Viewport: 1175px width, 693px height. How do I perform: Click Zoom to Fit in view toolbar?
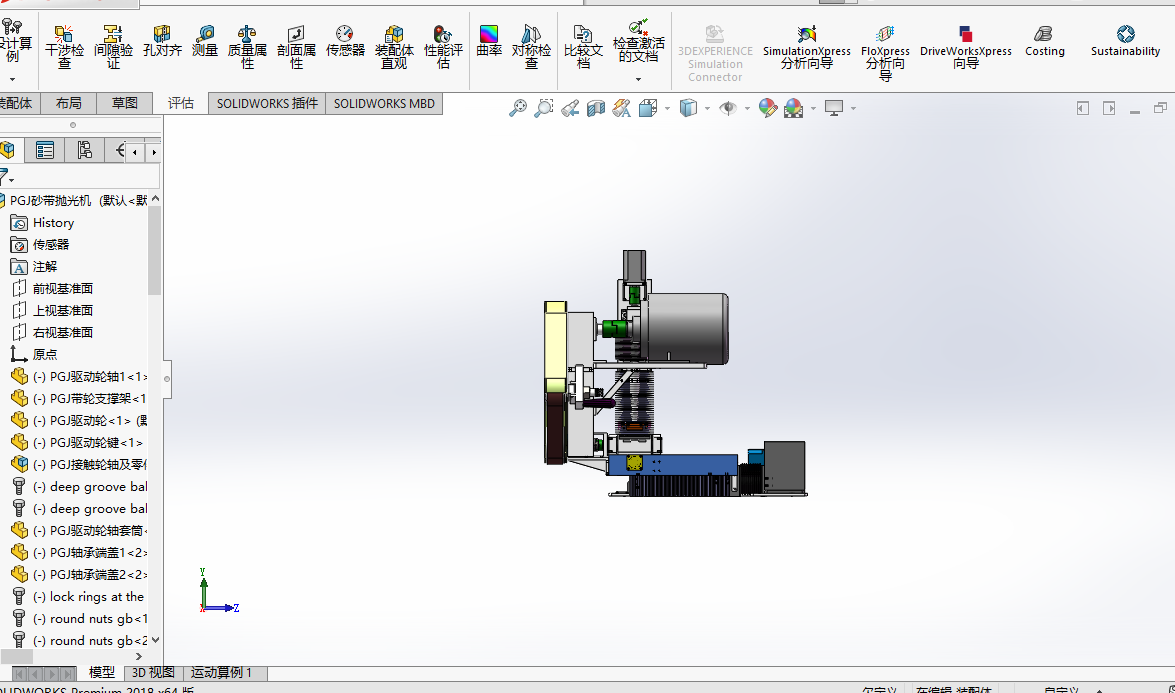point(518,109)
